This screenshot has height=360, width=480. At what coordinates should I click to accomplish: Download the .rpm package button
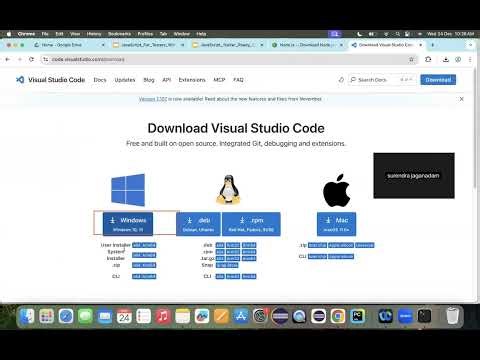251,224
